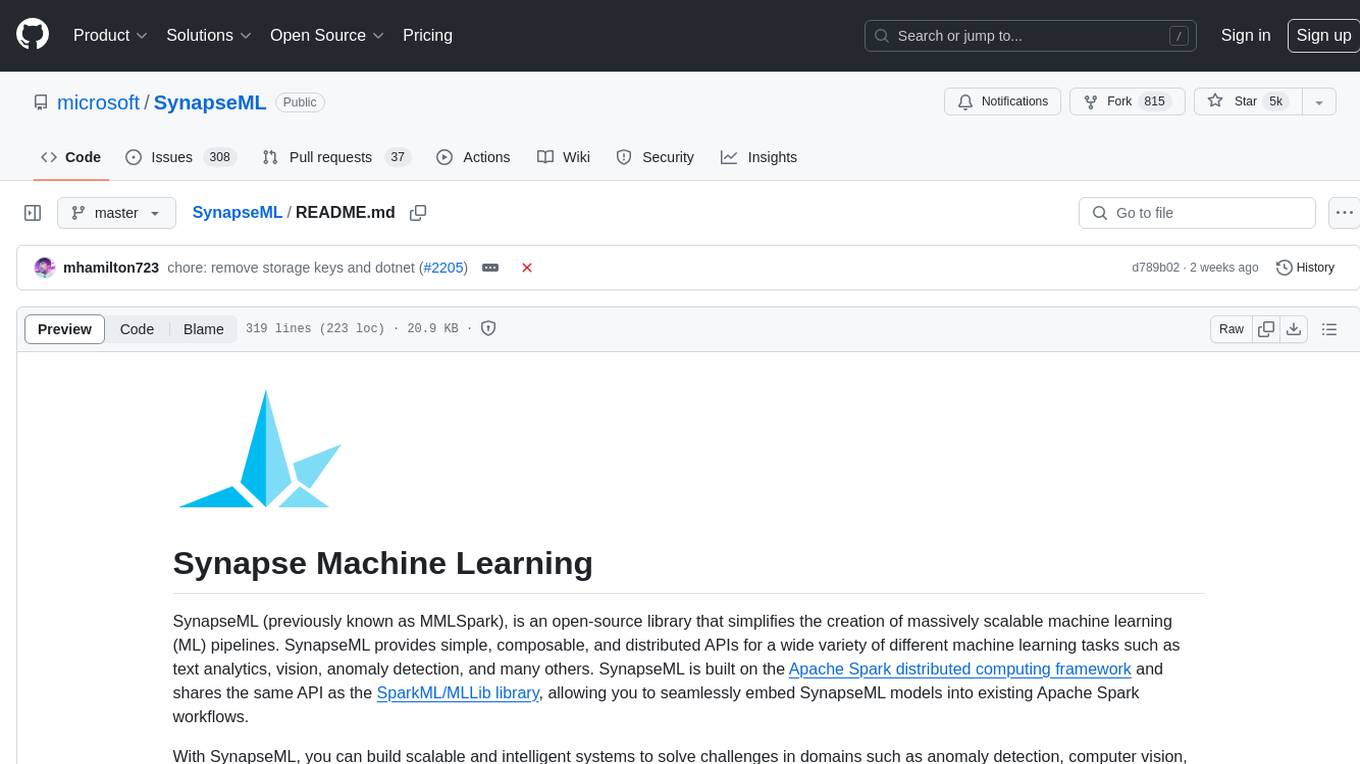
Task: Switch to the Code tab
Action: [71, 157]
